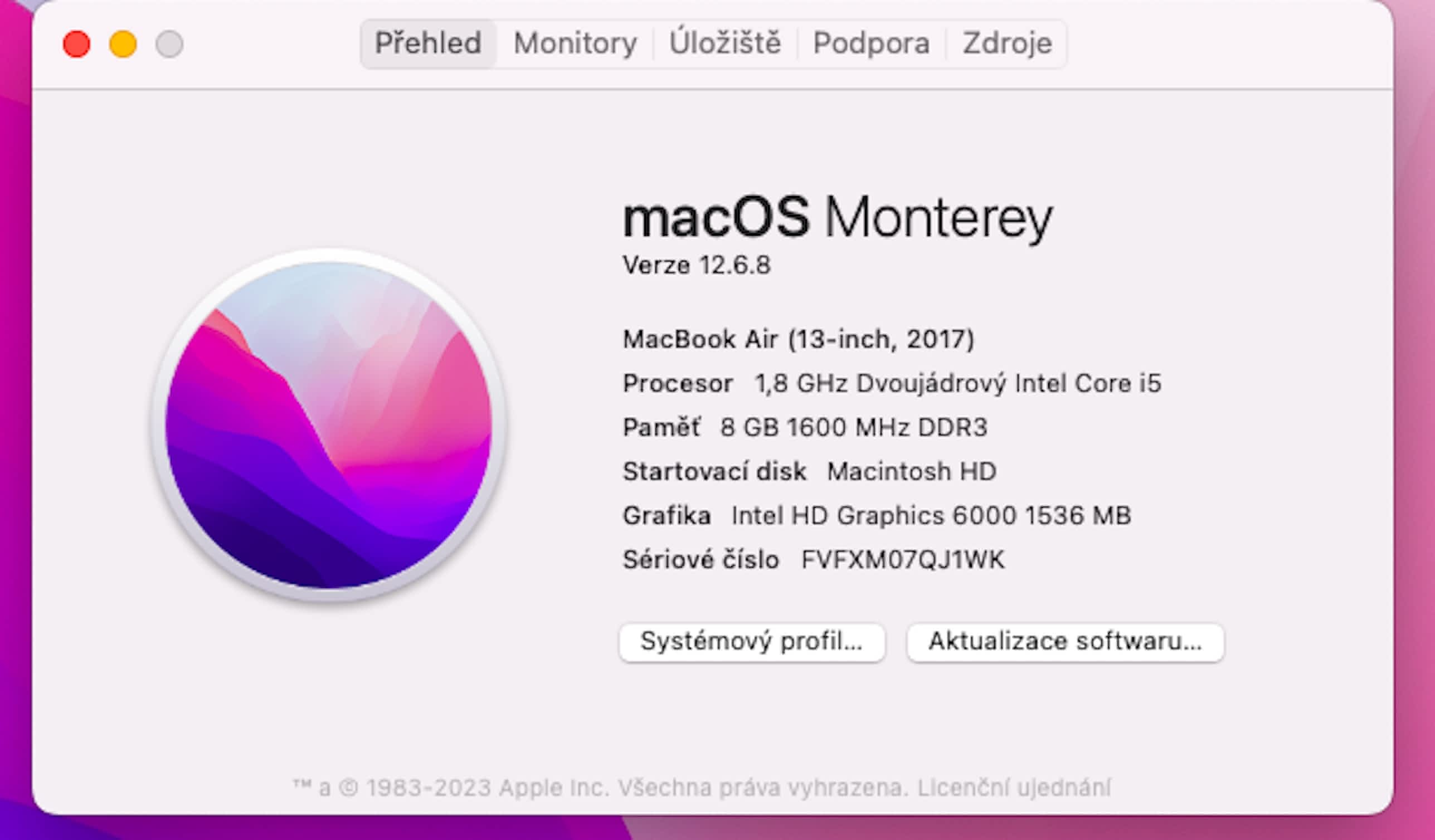Click the macOS Monterey round logo
Image resolution: width=1435 pixels, height=840 pixels.
(329, 426)
